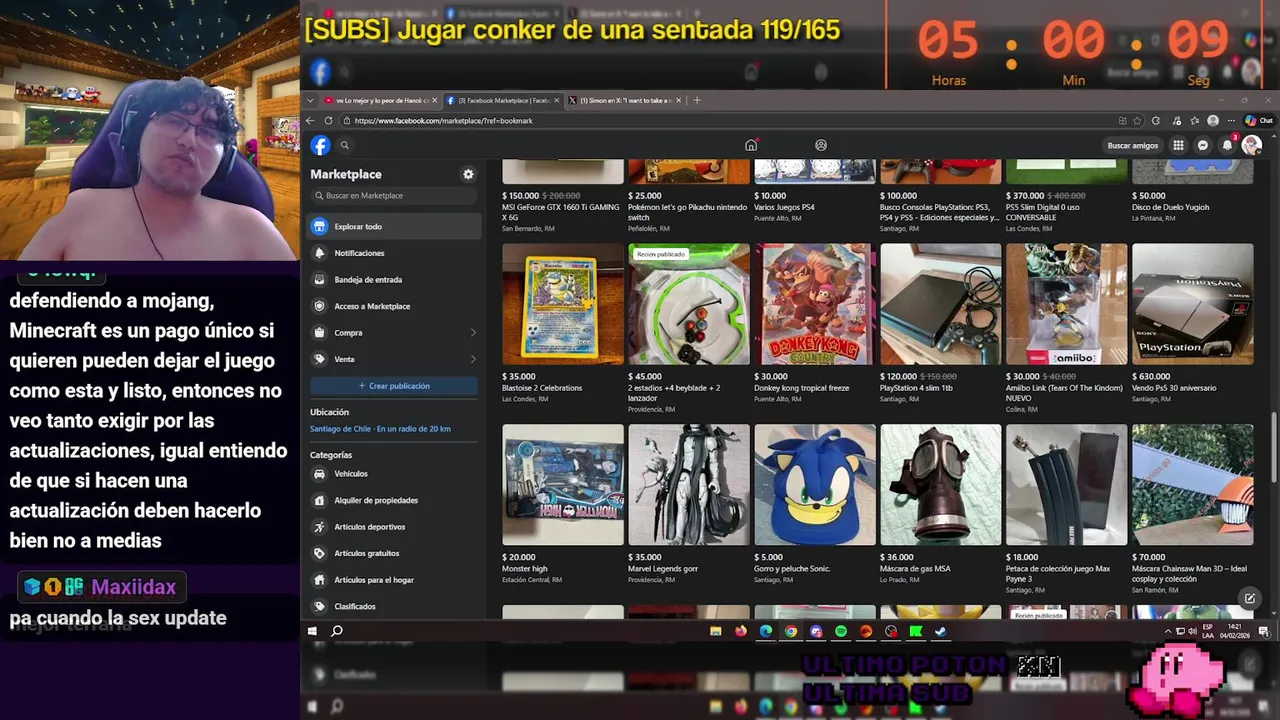Click the Artículos deportivos icon
This screenshot has width=1280, height=720.
click(319, 527)
